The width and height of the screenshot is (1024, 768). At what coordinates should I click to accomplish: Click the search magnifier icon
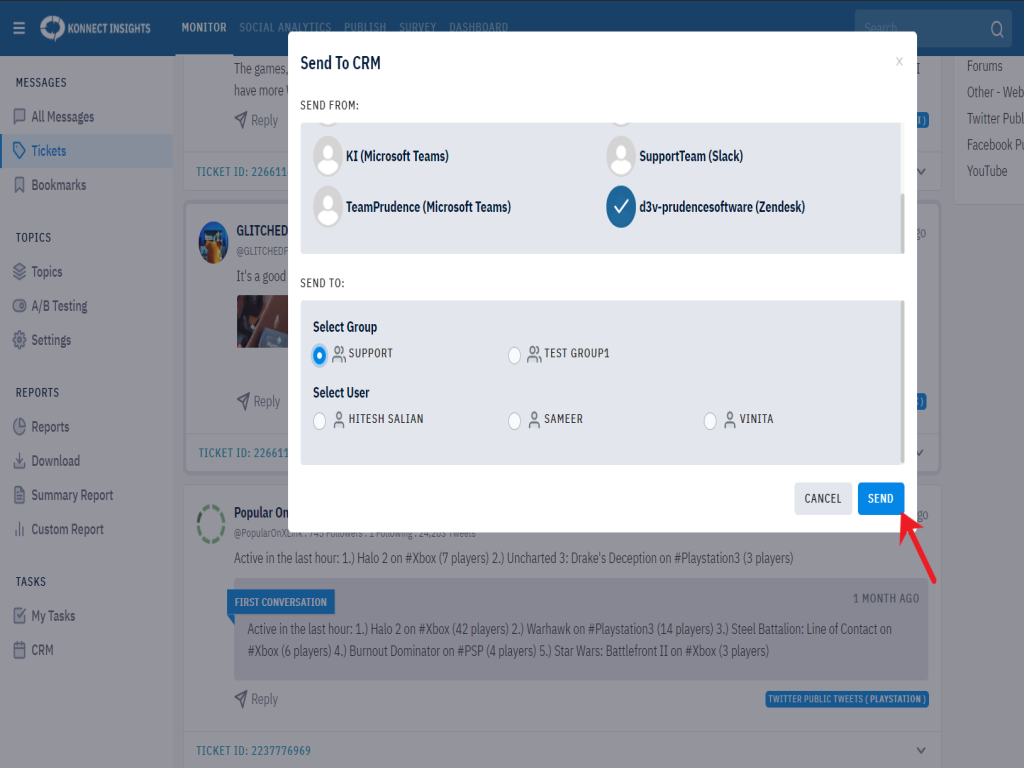point(997,29)
